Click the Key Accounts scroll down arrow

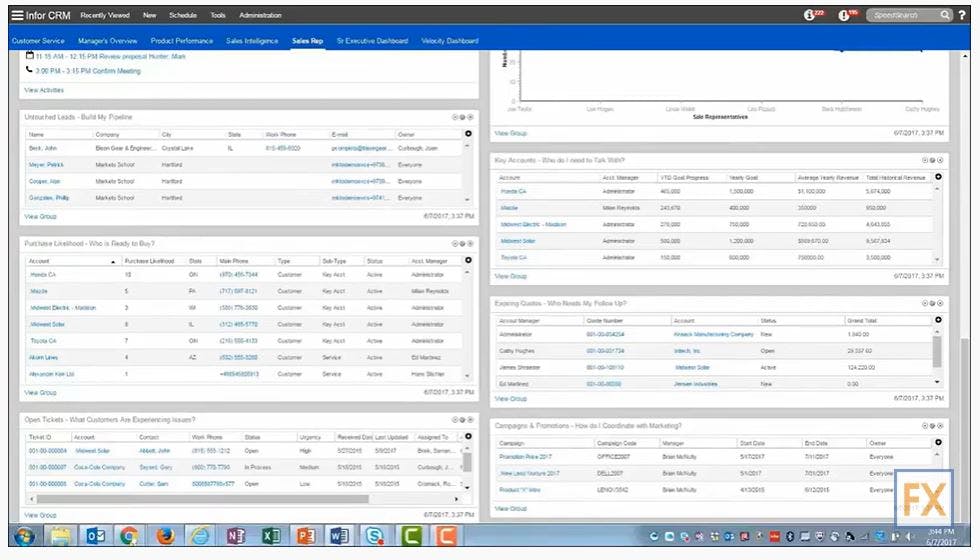(937, 259)
